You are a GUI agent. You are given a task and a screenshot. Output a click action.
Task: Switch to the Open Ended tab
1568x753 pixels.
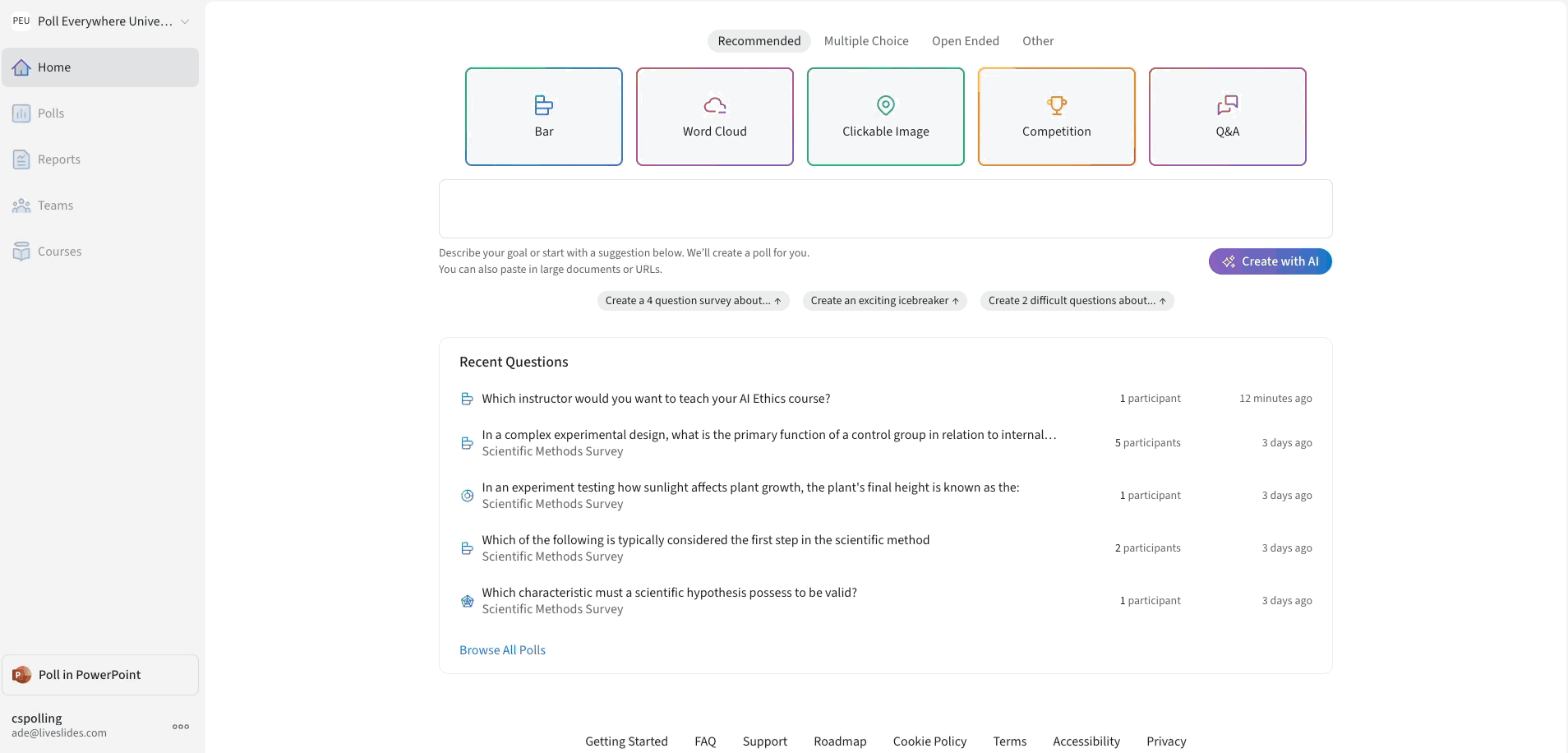click(966, 41)
